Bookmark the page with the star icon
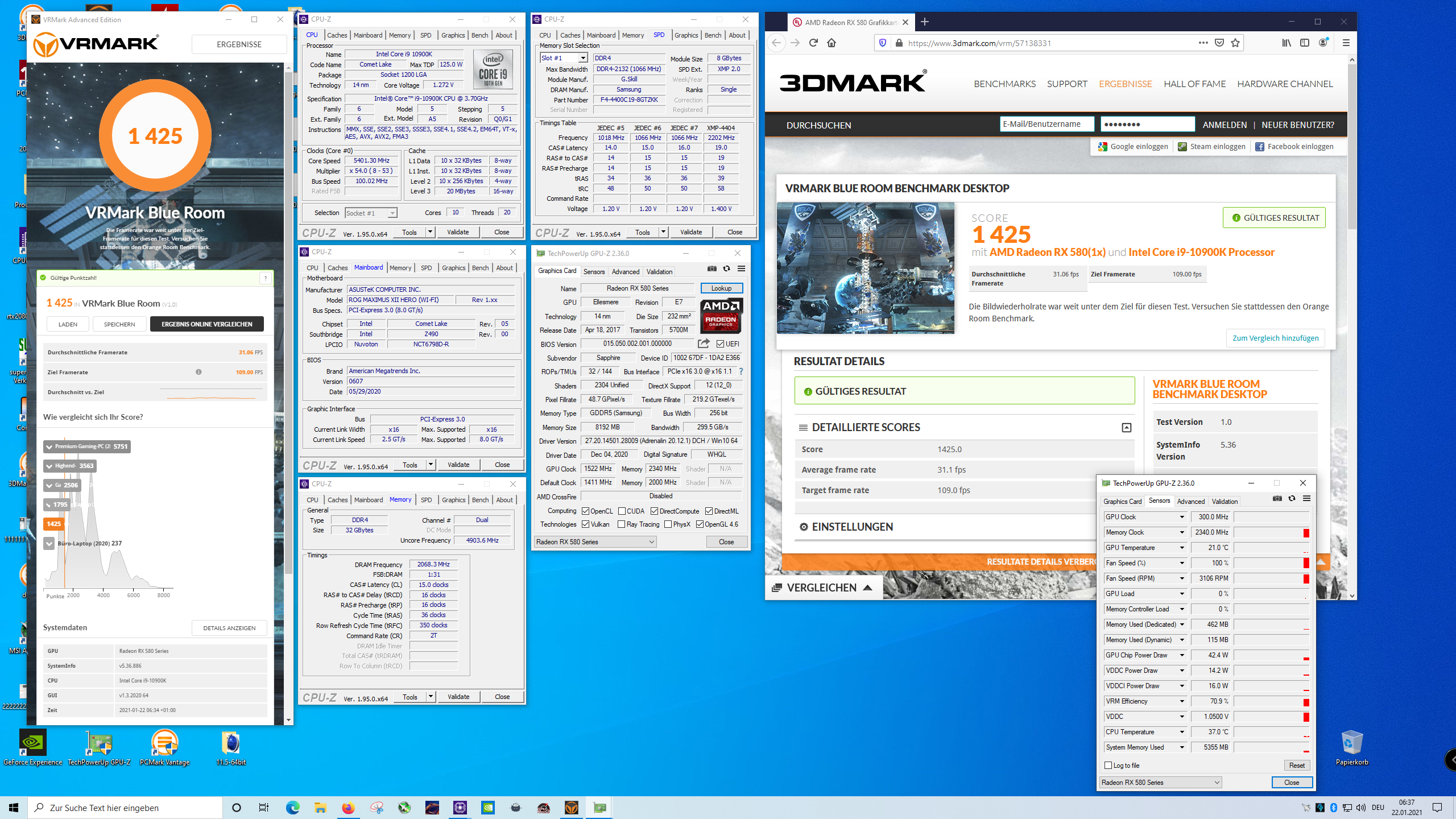 [x=1235, y=43]
